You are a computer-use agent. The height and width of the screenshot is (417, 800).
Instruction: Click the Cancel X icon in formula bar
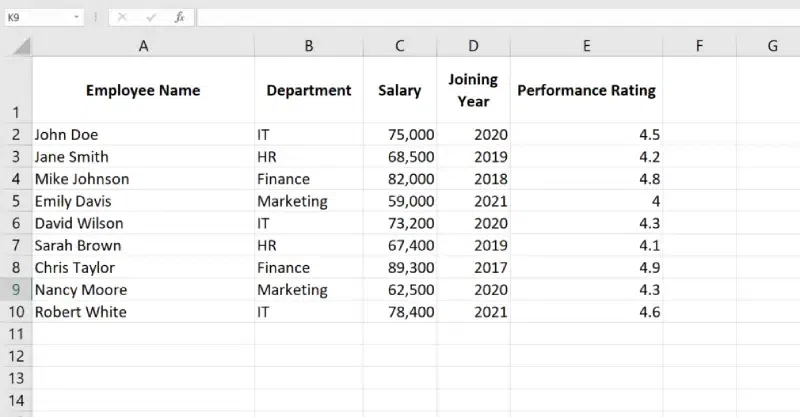pos(122,17)
